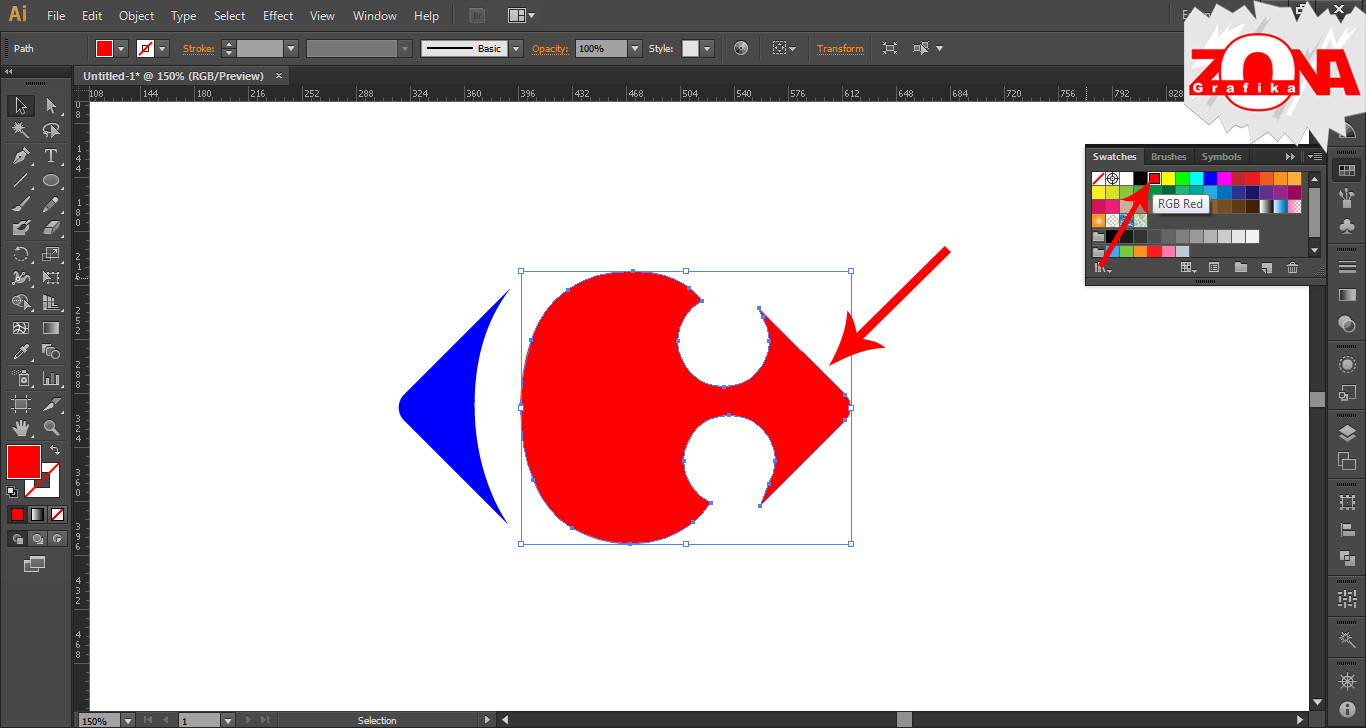1366x728 pixels.
Task: Expand the Opacity percentage dropdown
Action: pos(634,48)
